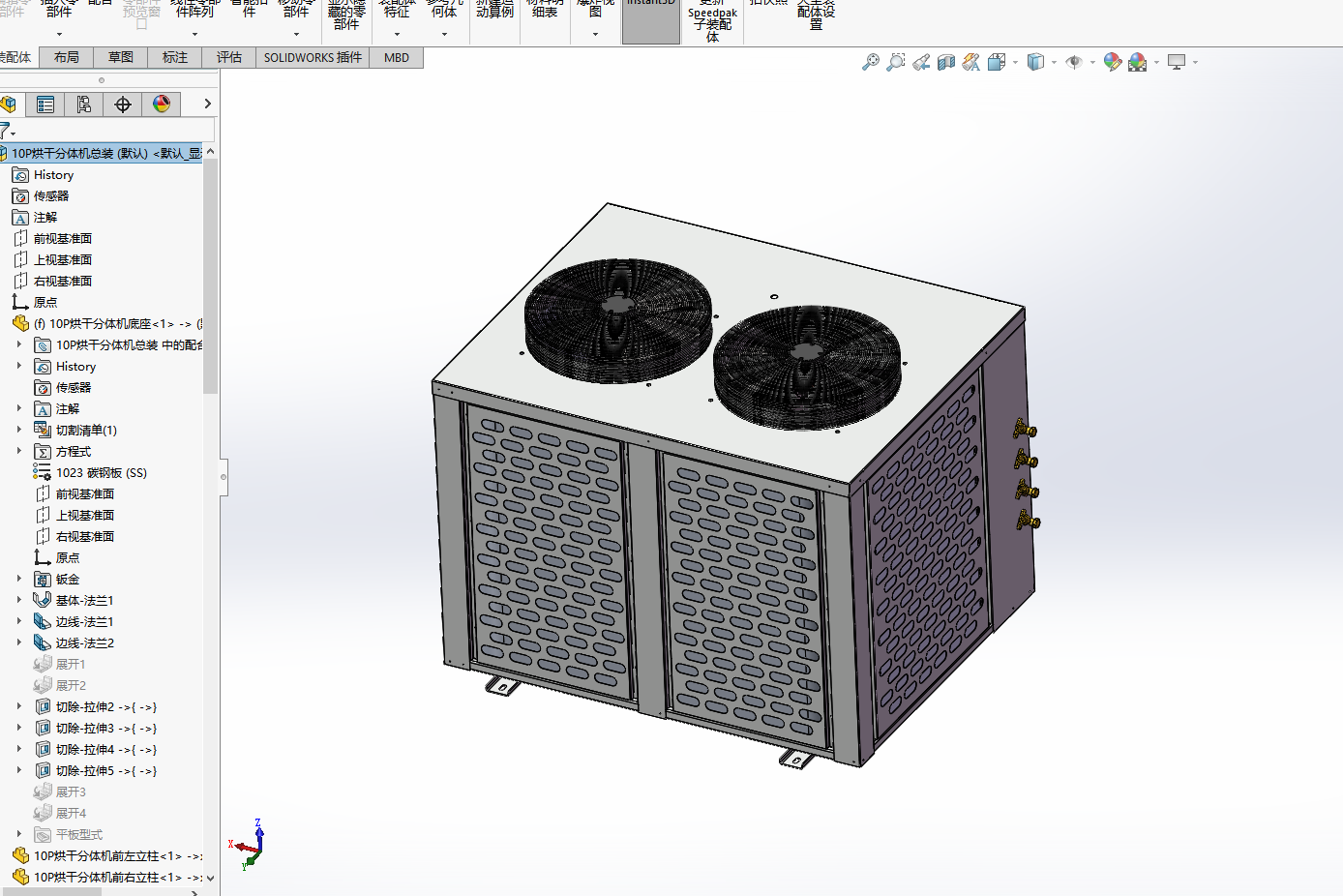Expand the 切除-拉伸2 feature
Image resolution: width=1343 pixels, height=896 pixels.
pos(18,706)
